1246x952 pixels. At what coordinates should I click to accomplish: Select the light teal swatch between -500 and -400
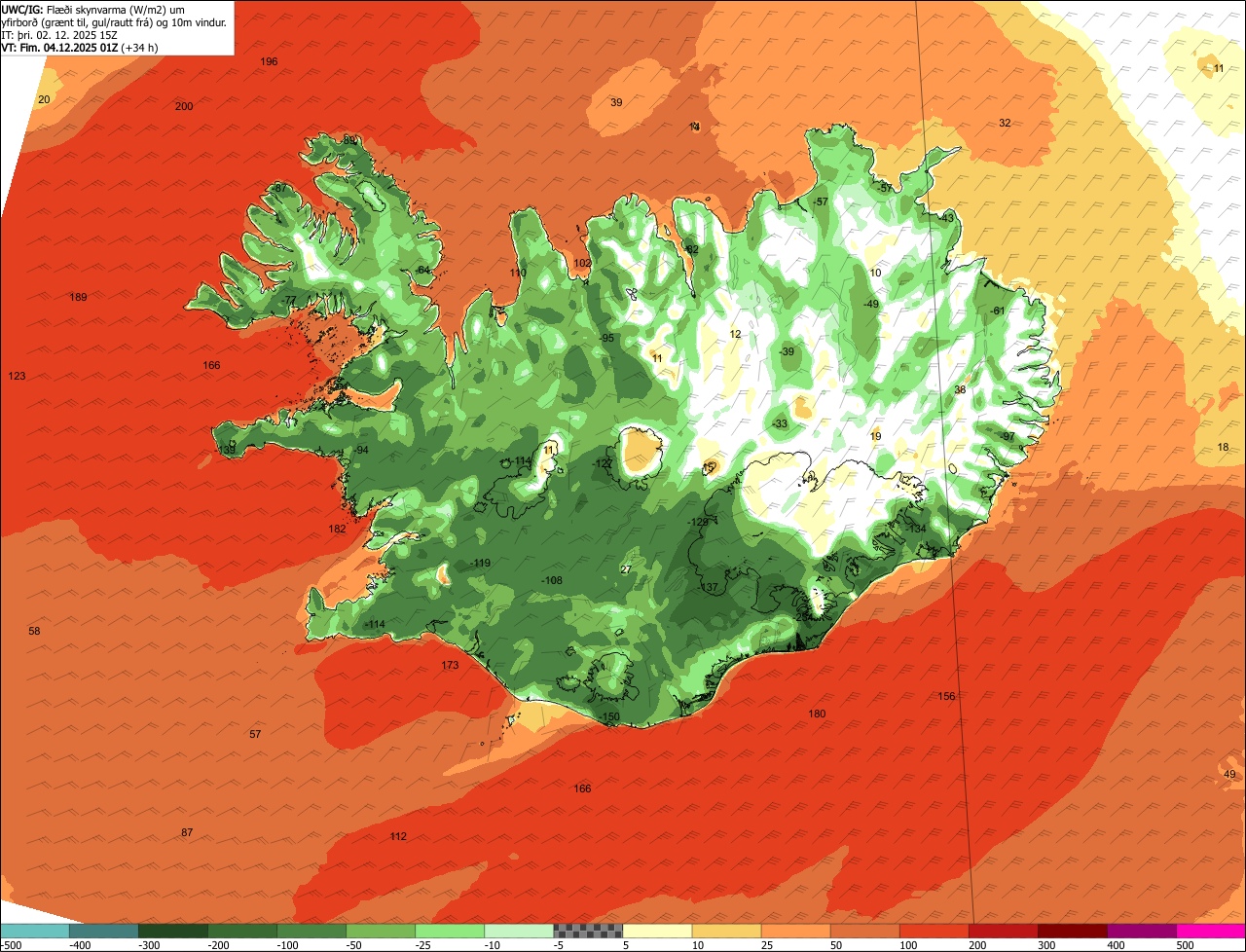click(x=34, y=931)
